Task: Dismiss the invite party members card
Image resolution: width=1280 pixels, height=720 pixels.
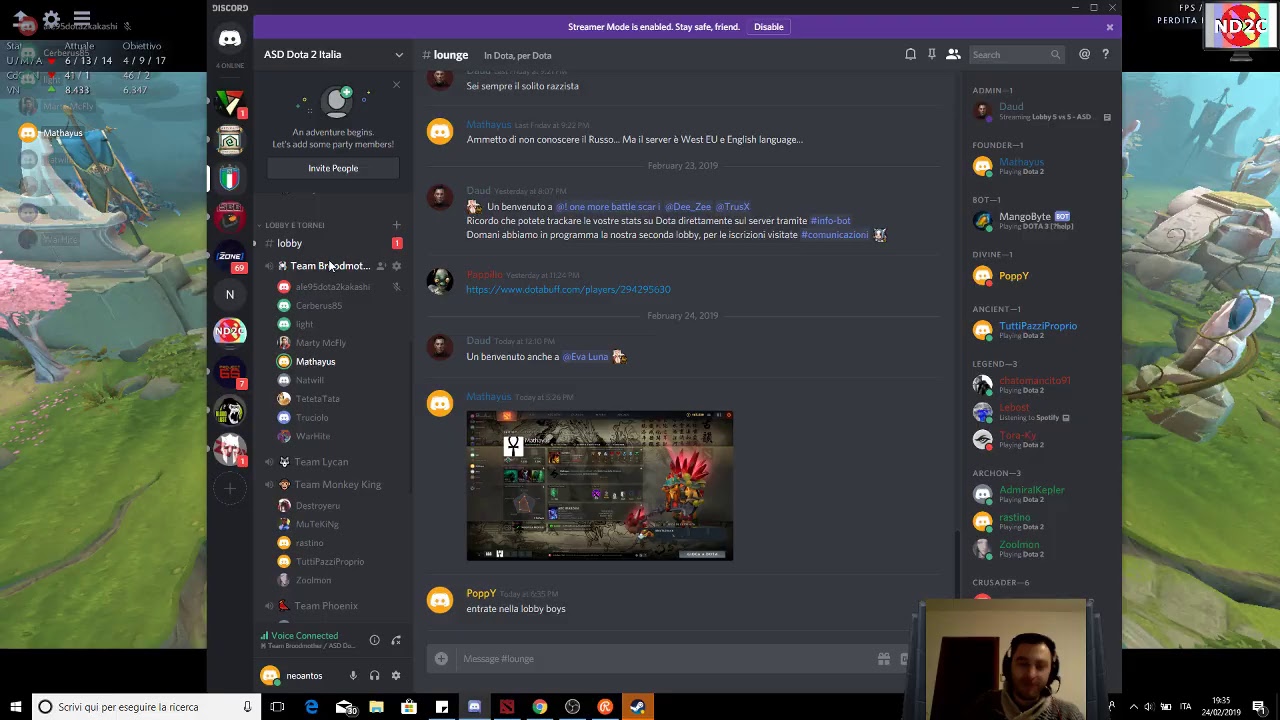Action: [396, 85]
